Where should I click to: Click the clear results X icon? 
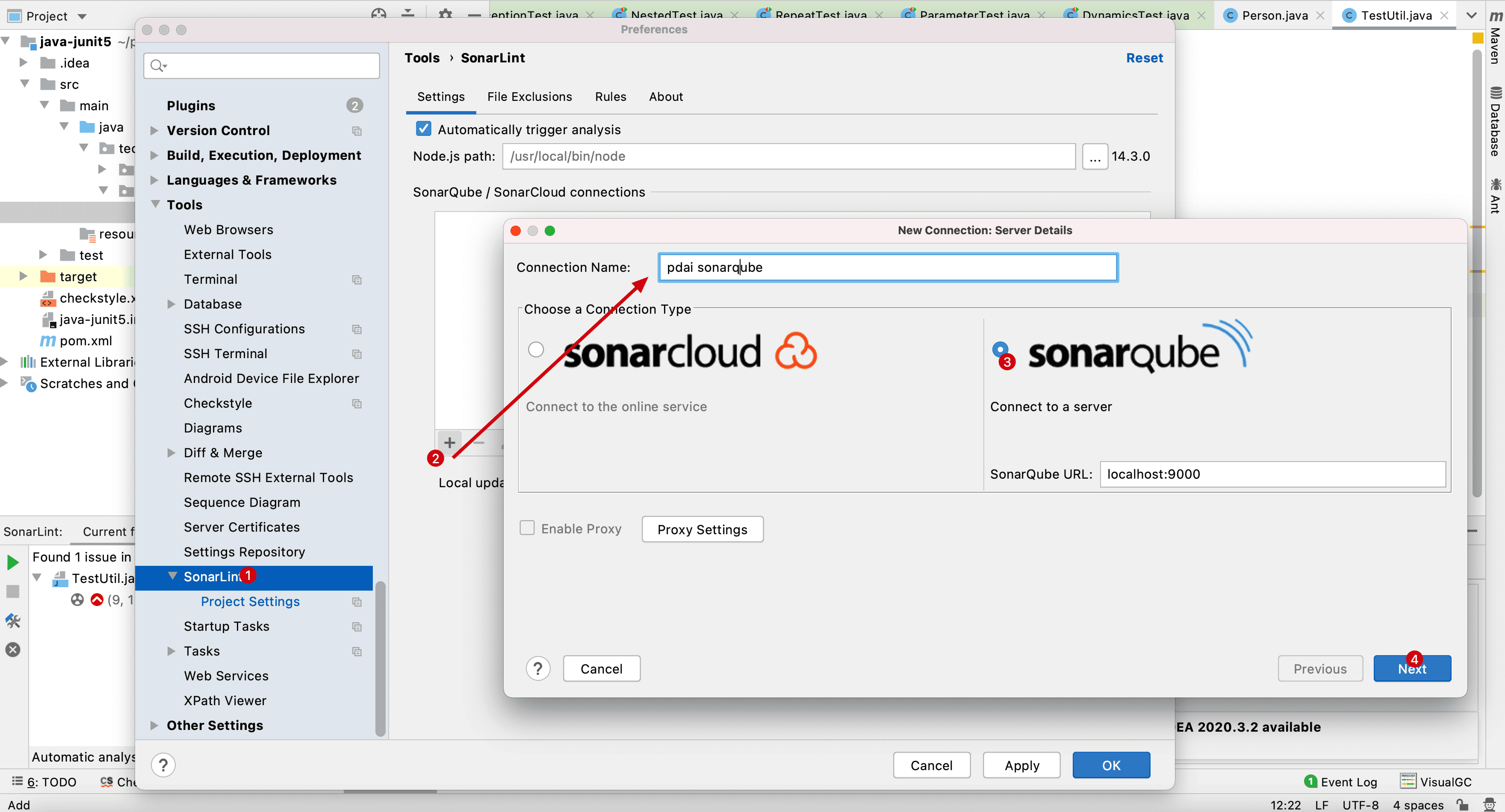[x=13, y=650]
